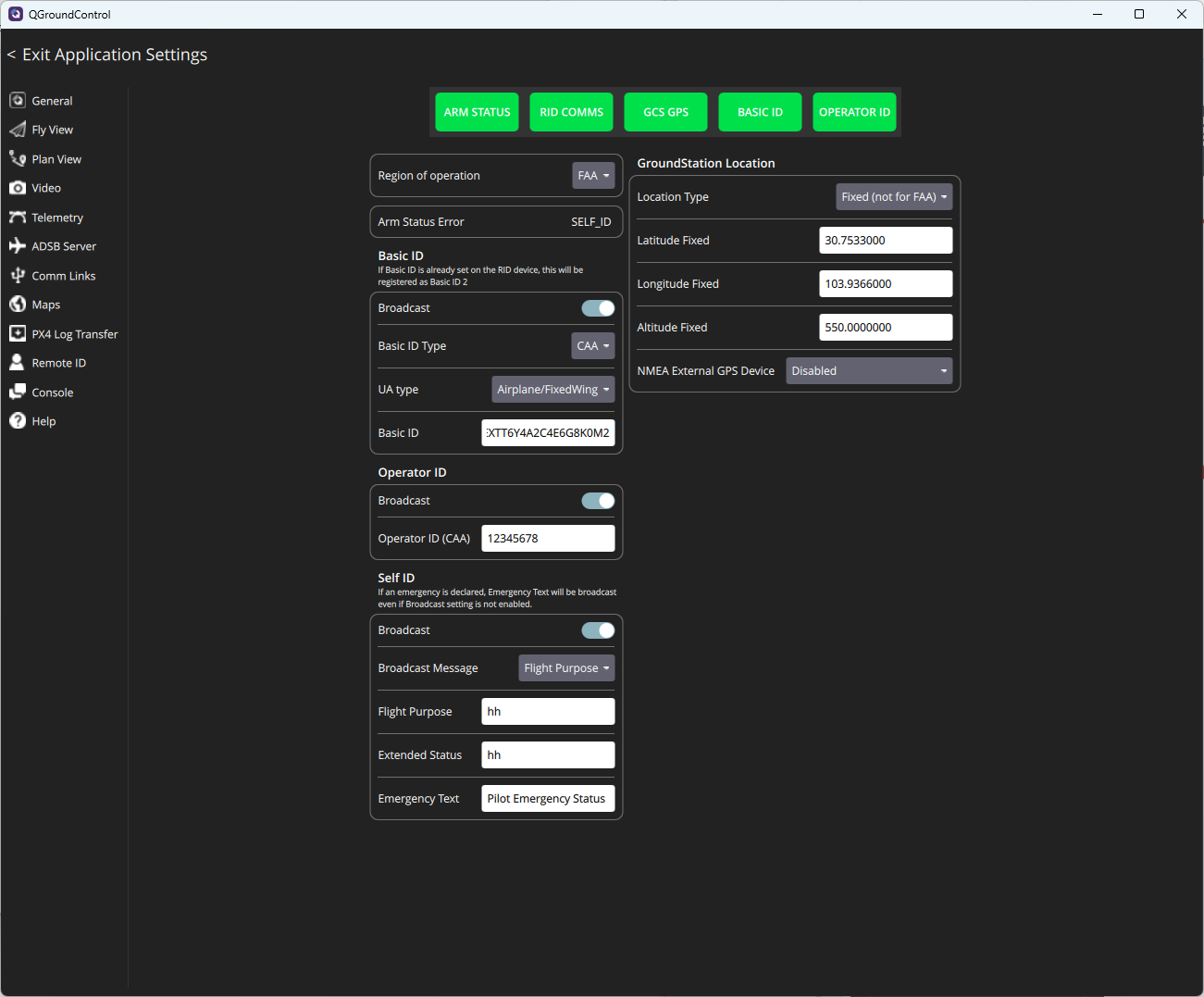Screen dimensions: 1204x997
Task: Click the GroundStation Location heading
Action: click(706, 163)
